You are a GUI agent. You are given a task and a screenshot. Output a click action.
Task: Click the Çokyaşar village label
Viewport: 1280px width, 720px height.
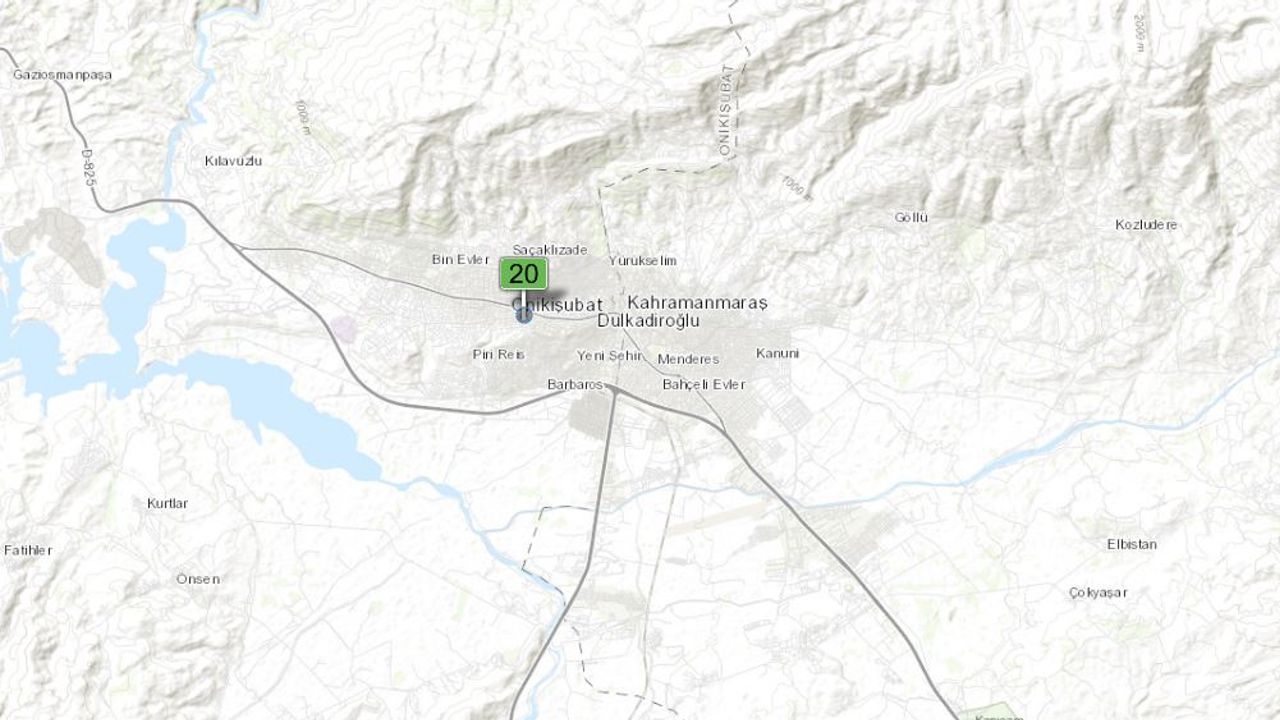coord(1098,592)
